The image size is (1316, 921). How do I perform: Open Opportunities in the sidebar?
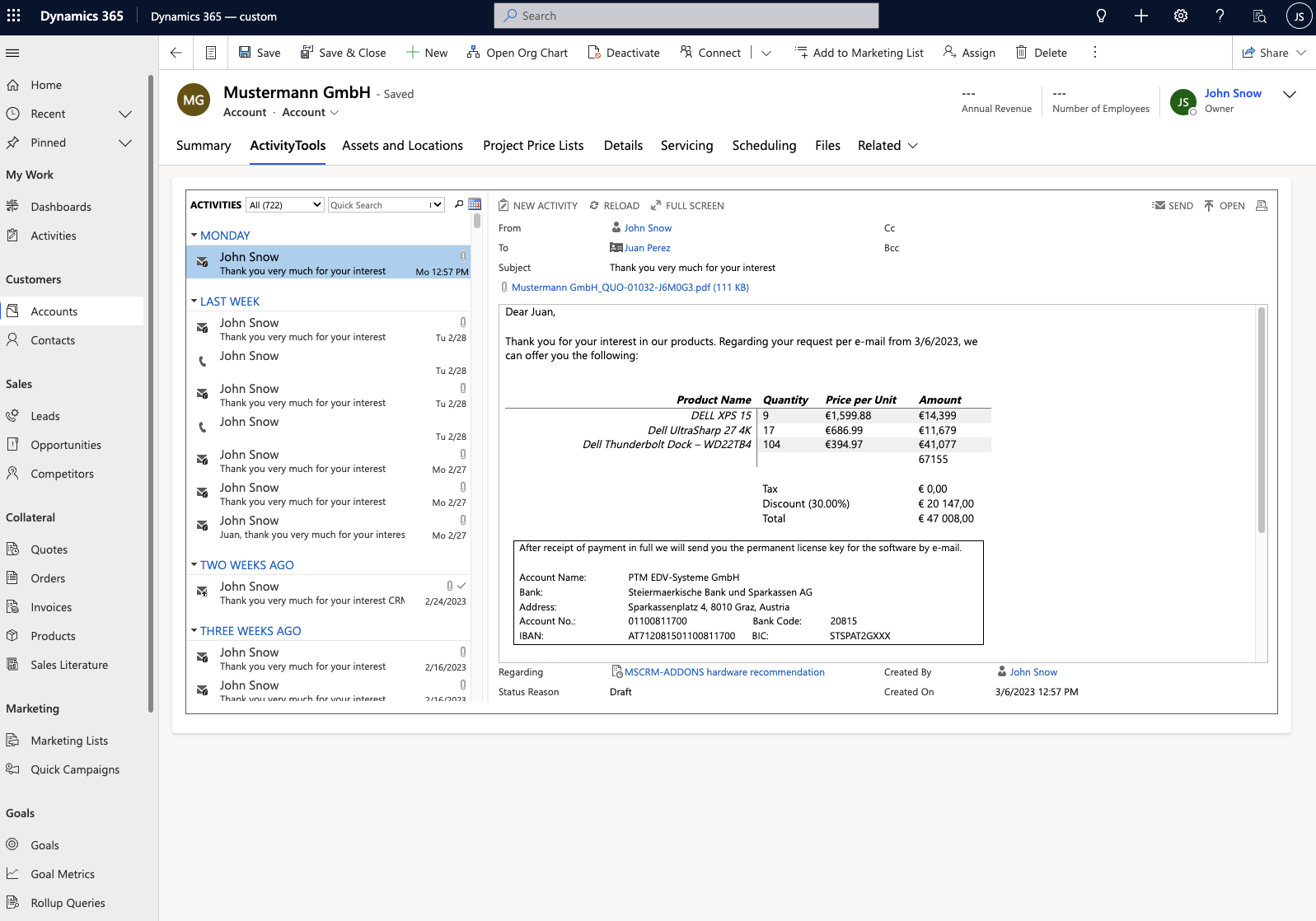tap(66, 445)
